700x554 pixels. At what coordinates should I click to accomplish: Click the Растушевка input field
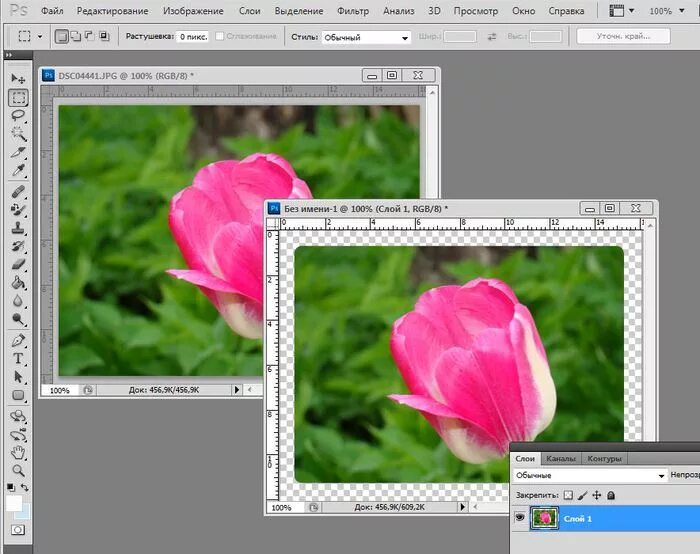(192, 37)
